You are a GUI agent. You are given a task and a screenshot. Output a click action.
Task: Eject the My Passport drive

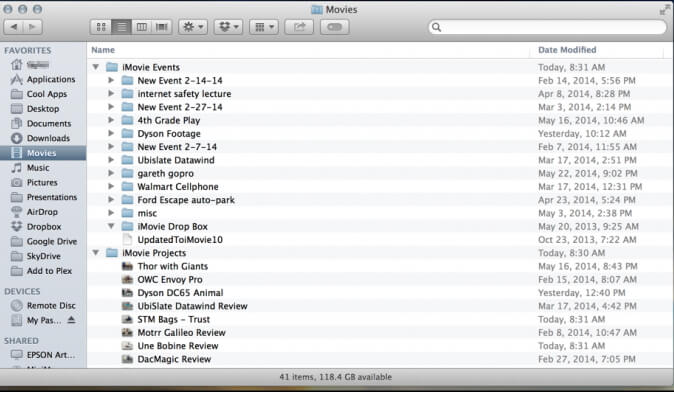[x=71, y=320]
